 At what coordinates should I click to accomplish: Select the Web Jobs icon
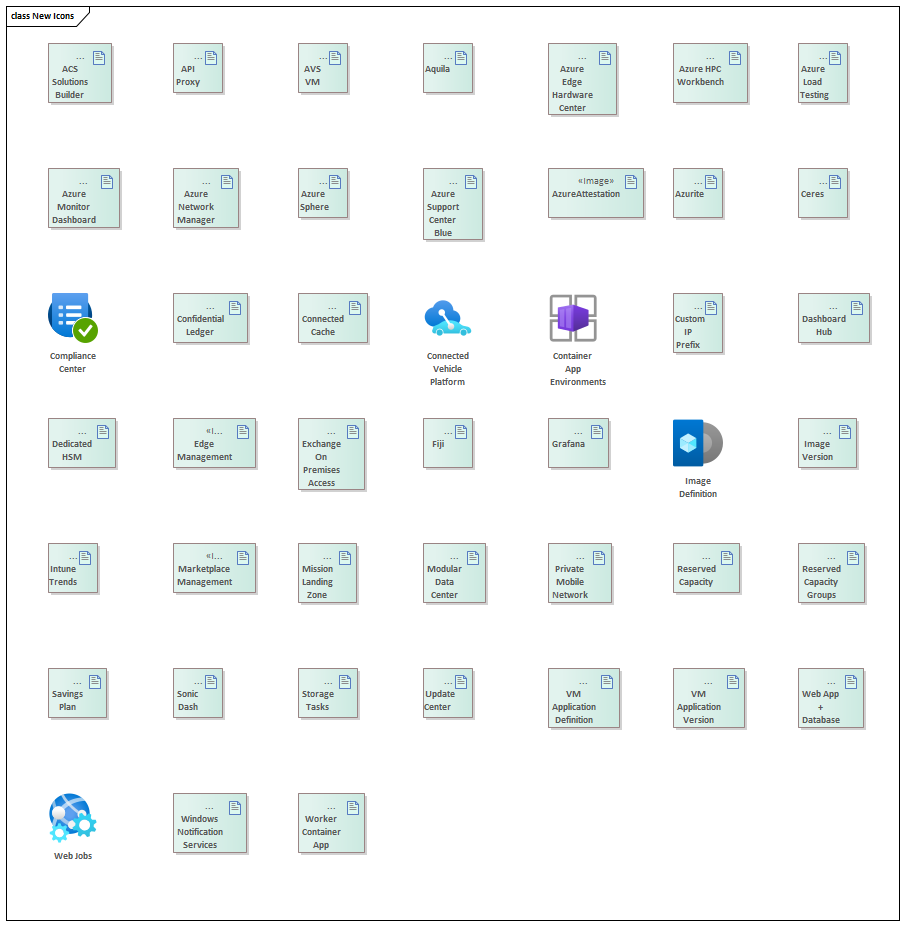coord(73,817)
